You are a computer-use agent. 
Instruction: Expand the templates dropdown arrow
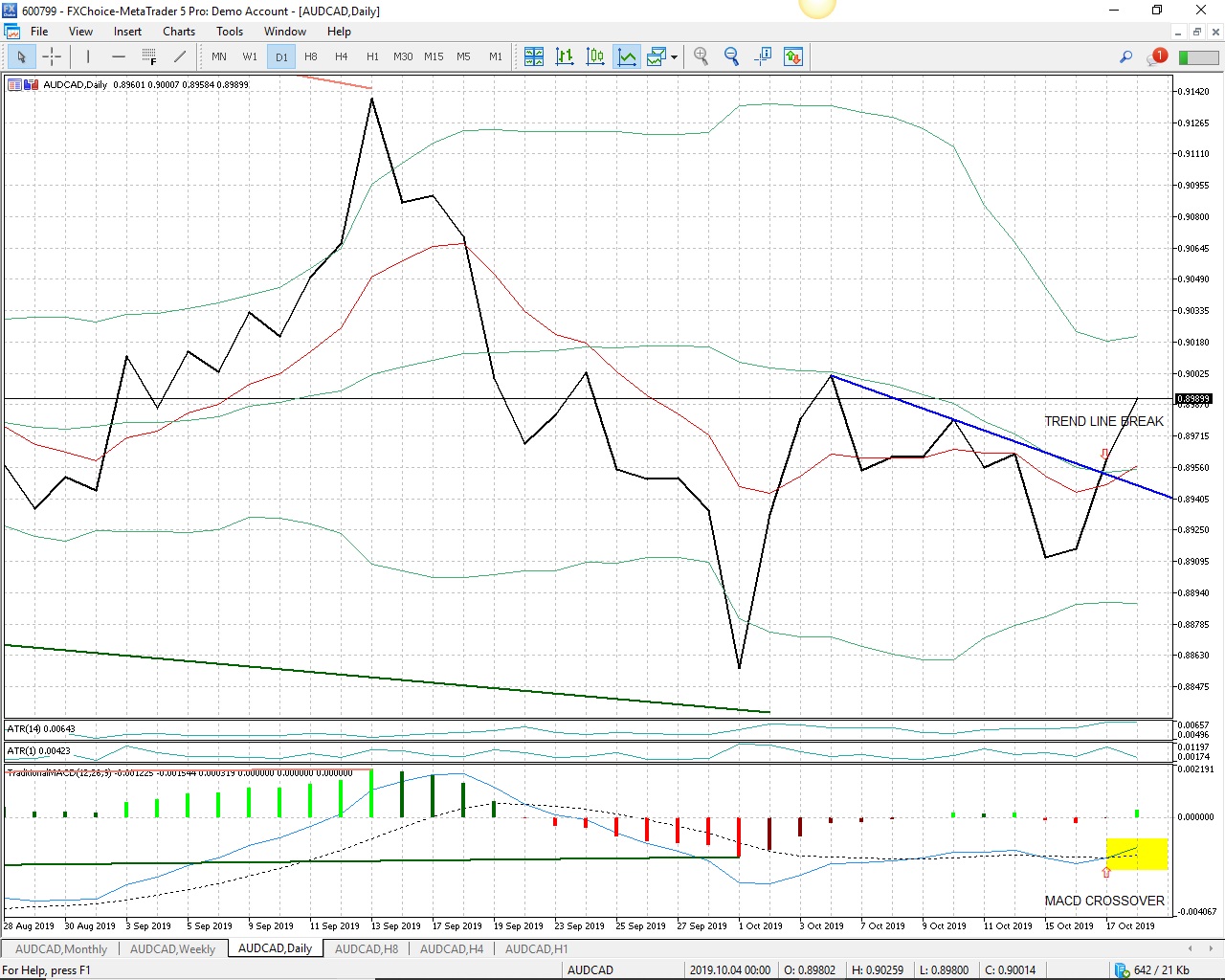(x=675, y=56)
